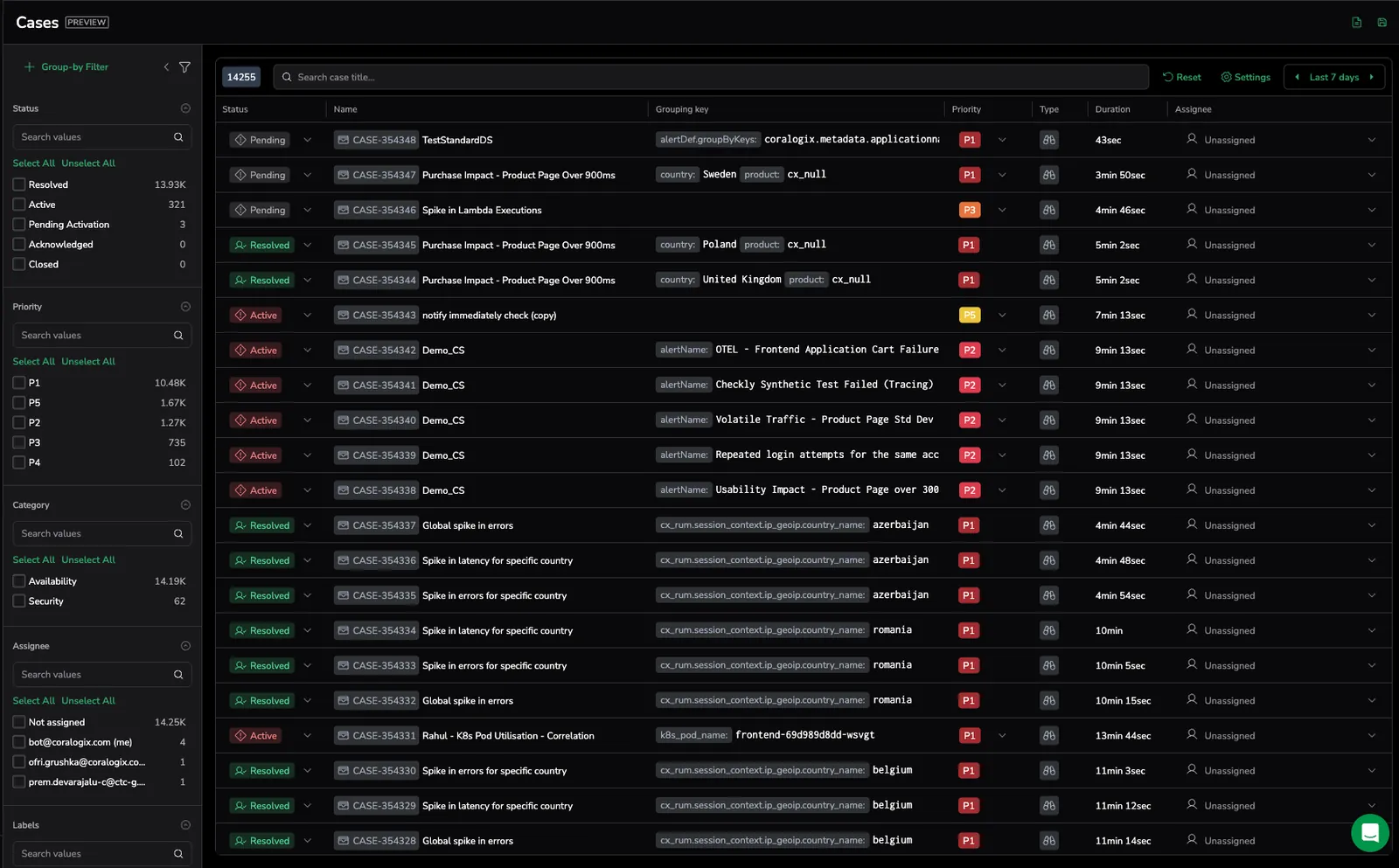Click the filter funnel icon in sidebar
1399x868 pixels.
[x=184, y=67]
